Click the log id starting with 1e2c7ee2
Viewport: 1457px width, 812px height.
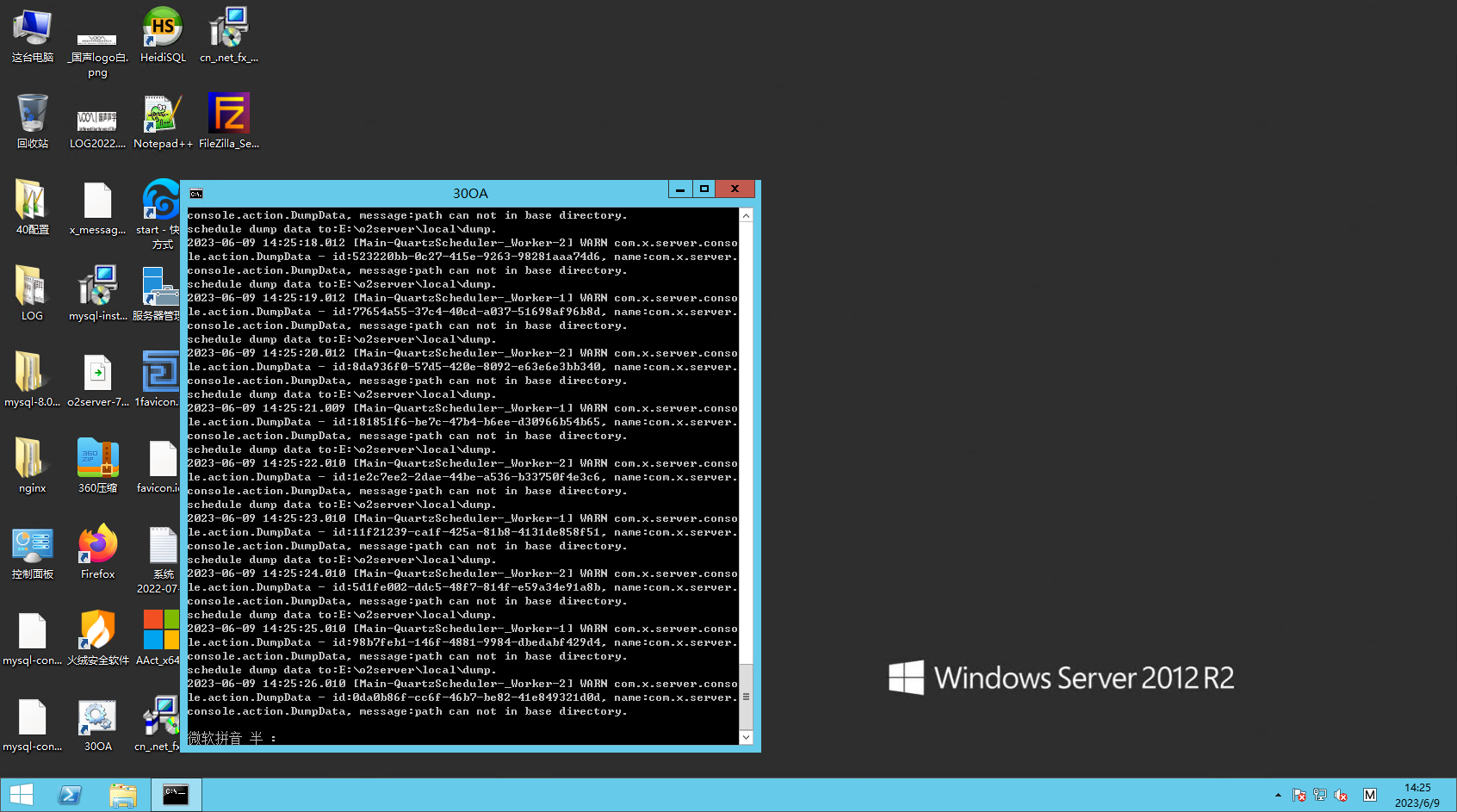[x=476, y=477]
